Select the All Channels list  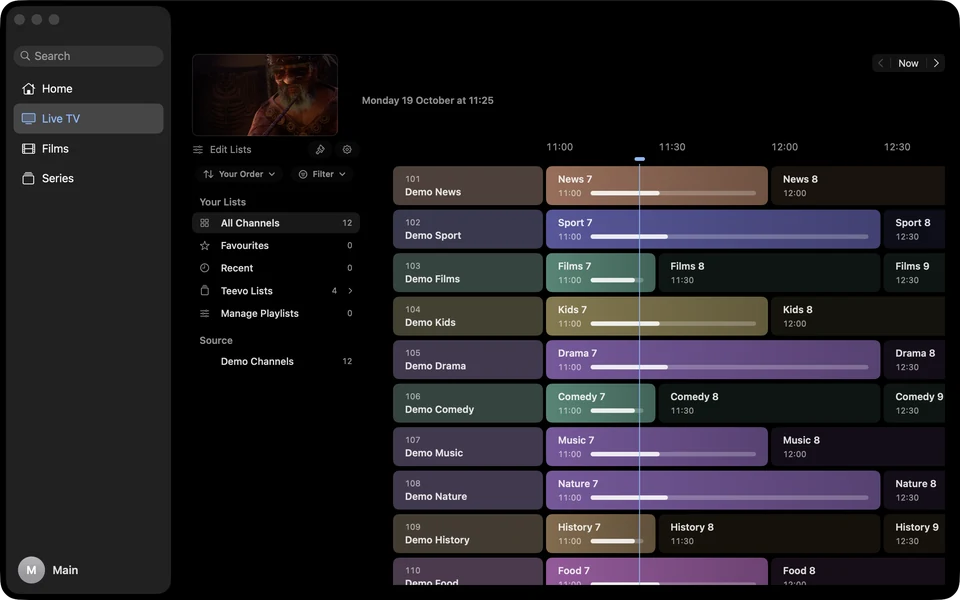(x=276, y=223)
